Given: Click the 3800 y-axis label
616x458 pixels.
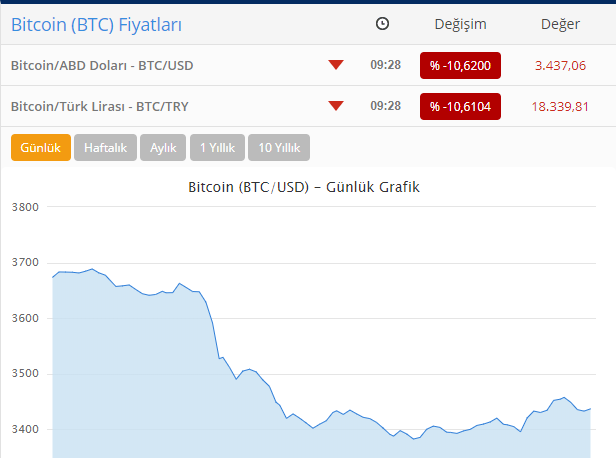Looking at the screenshot, I should point(25,207).
